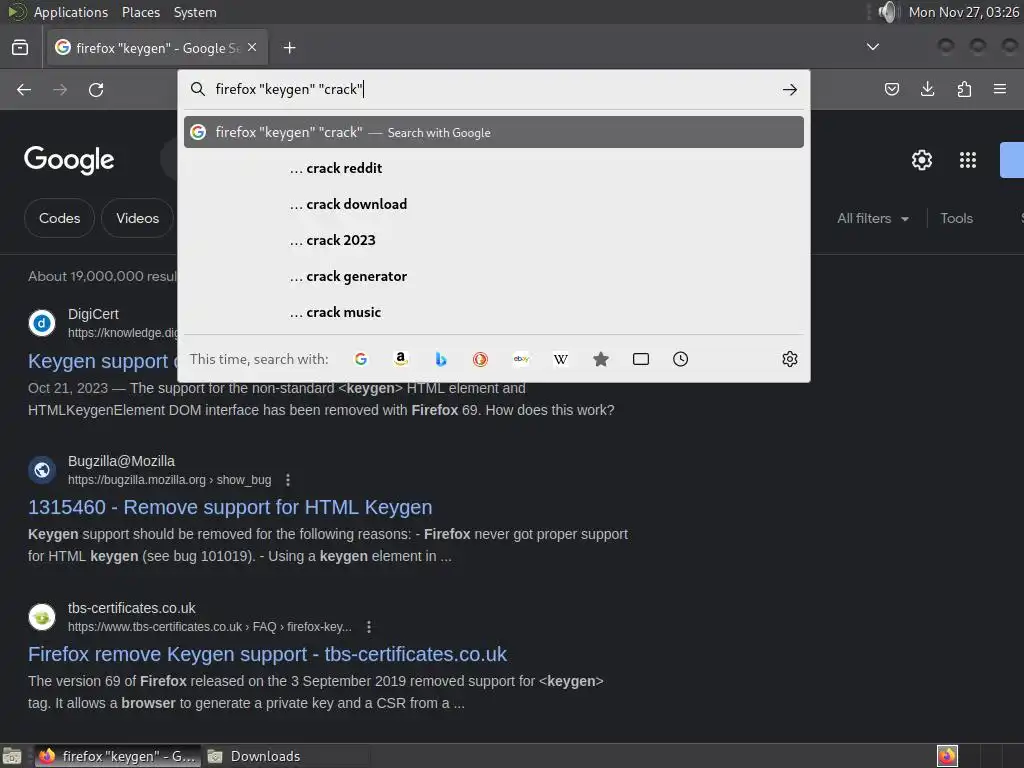The width and height of the screenshot is (1024, 768).
Task: Search in Bookmarks star icon
Action: 601,359
